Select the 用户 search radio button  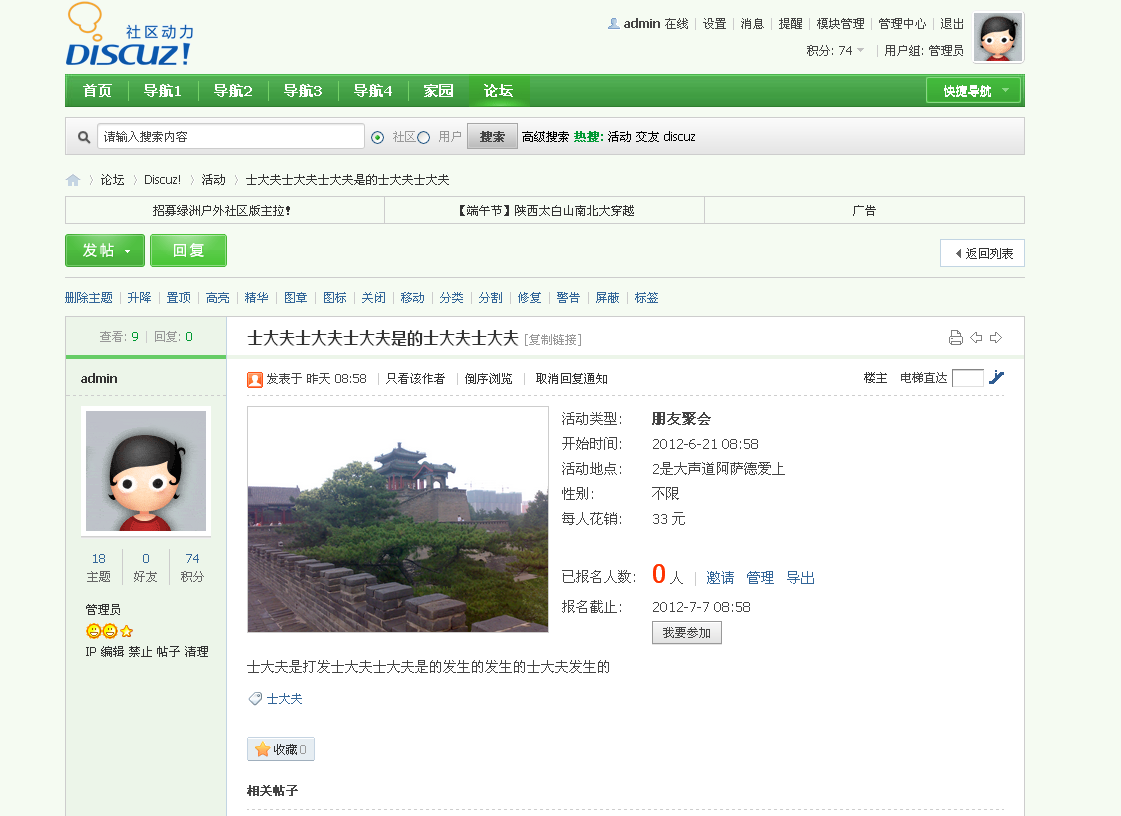click(x=423, y=137)
